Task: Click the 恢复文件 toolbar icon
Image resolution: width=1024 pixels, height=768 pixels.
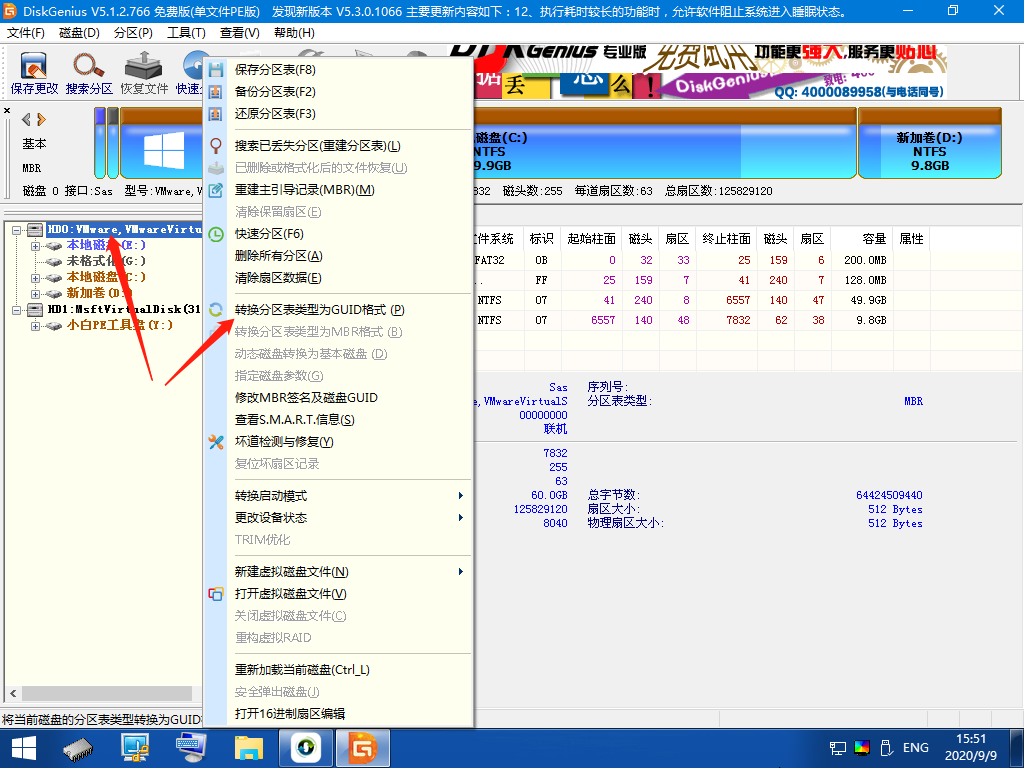Action: click(144, 72)
